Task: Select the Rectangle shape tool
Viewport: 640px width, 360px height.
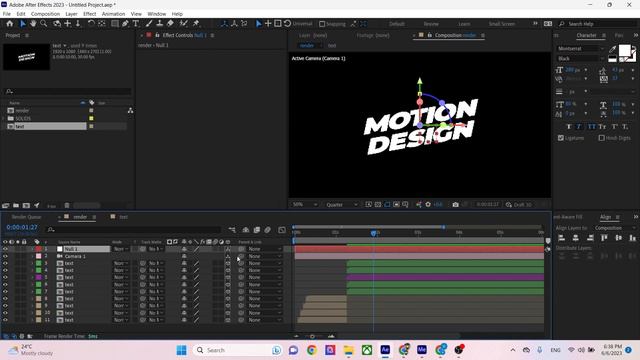Action: (115, 24)
